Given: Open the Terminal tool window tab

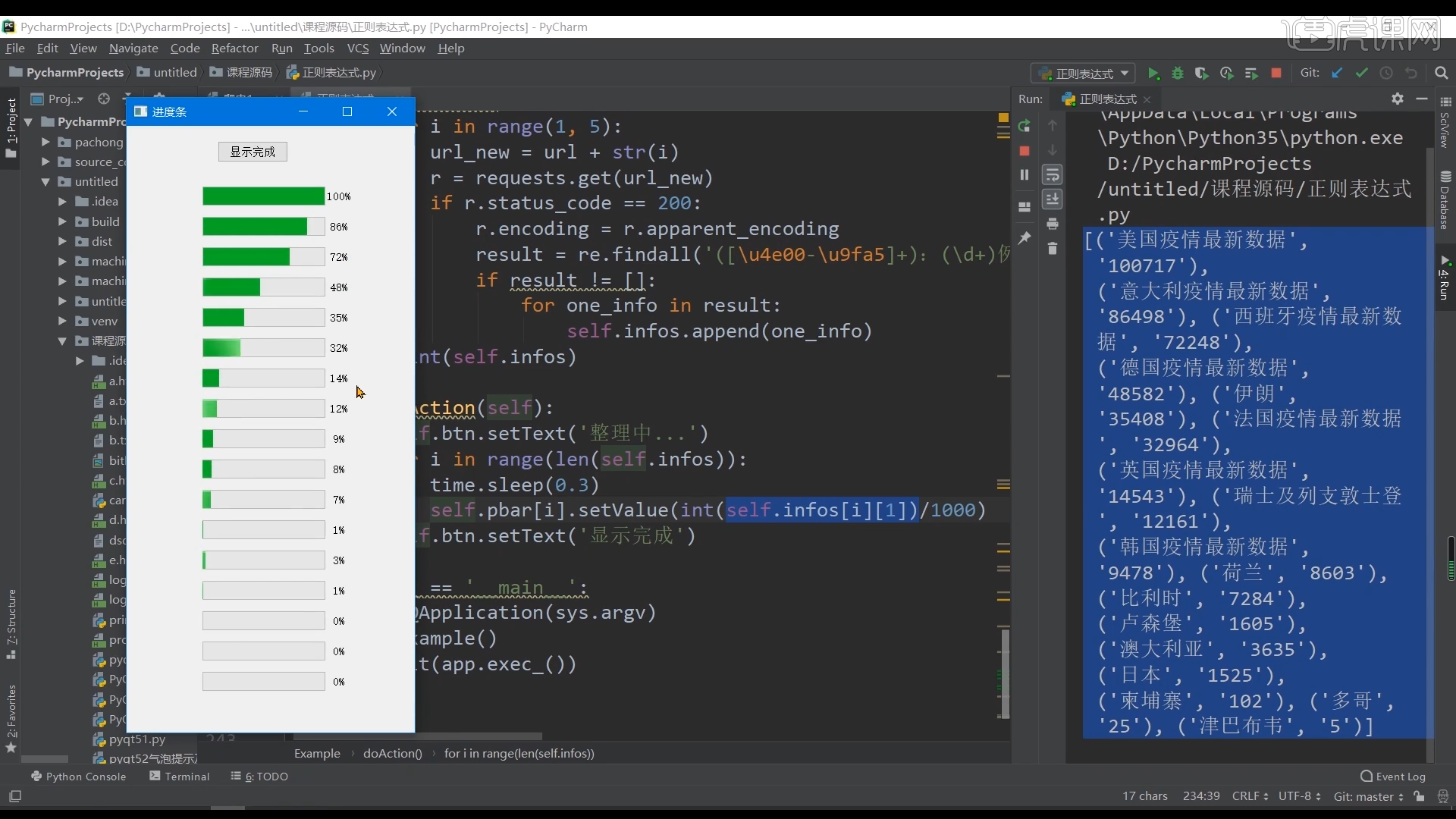Looking at the screenshot, I should 180,777.
